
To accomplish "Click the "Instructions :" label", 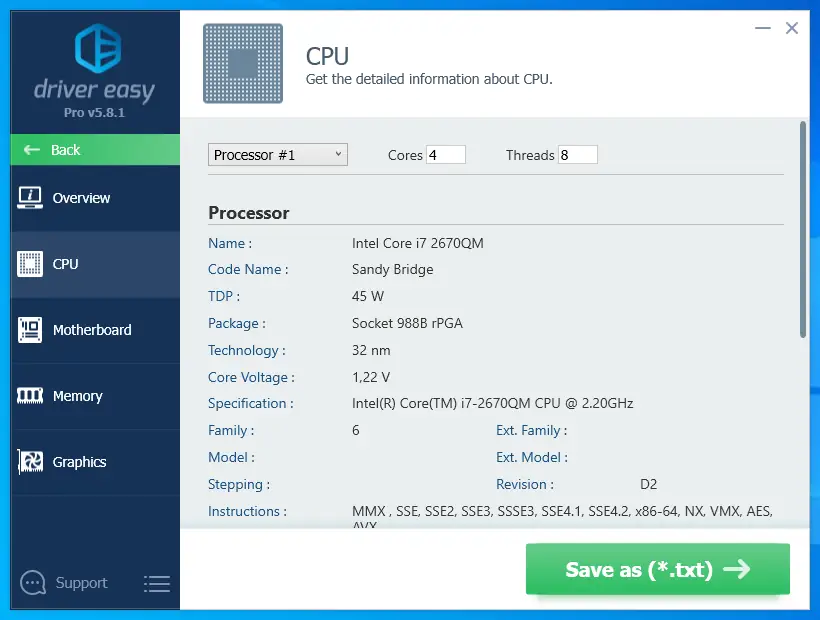I will (247, 511).
